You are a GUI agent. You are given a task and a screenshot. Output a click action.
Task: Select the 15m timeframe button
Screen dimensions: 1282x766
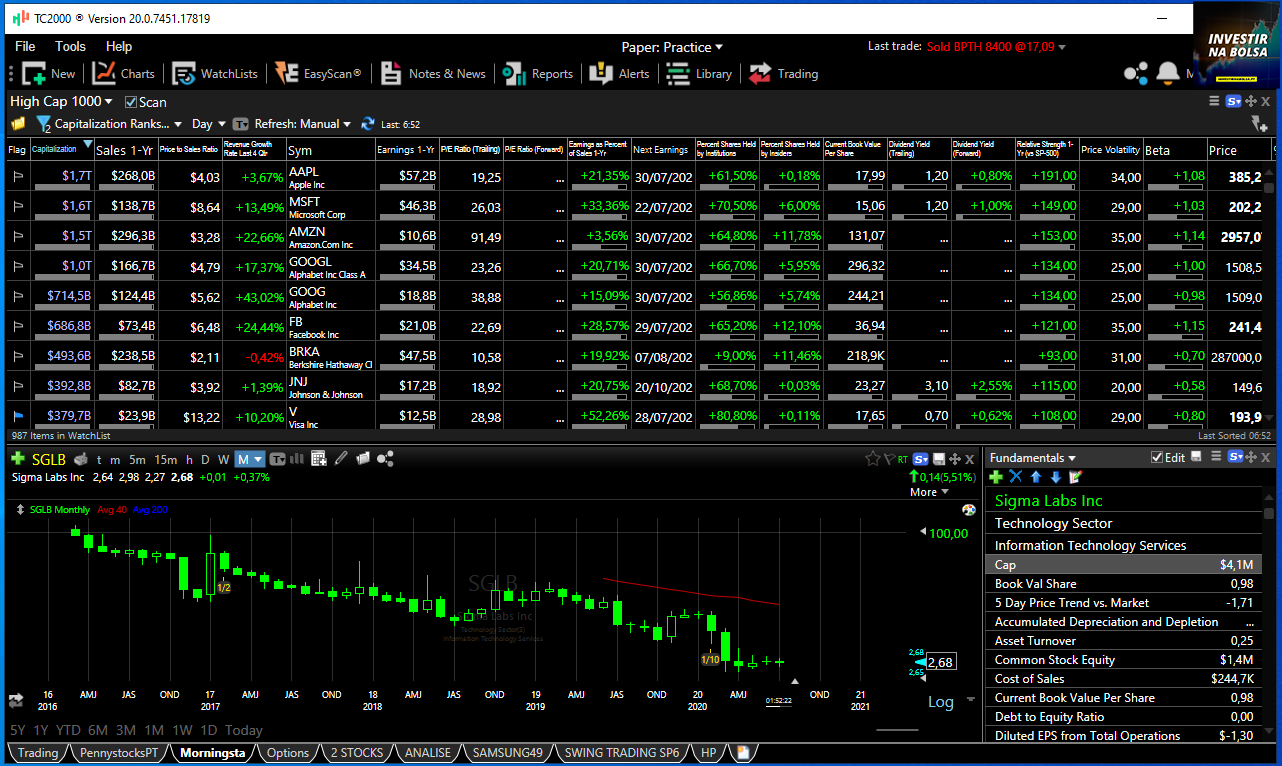click(x=166, y=459)
